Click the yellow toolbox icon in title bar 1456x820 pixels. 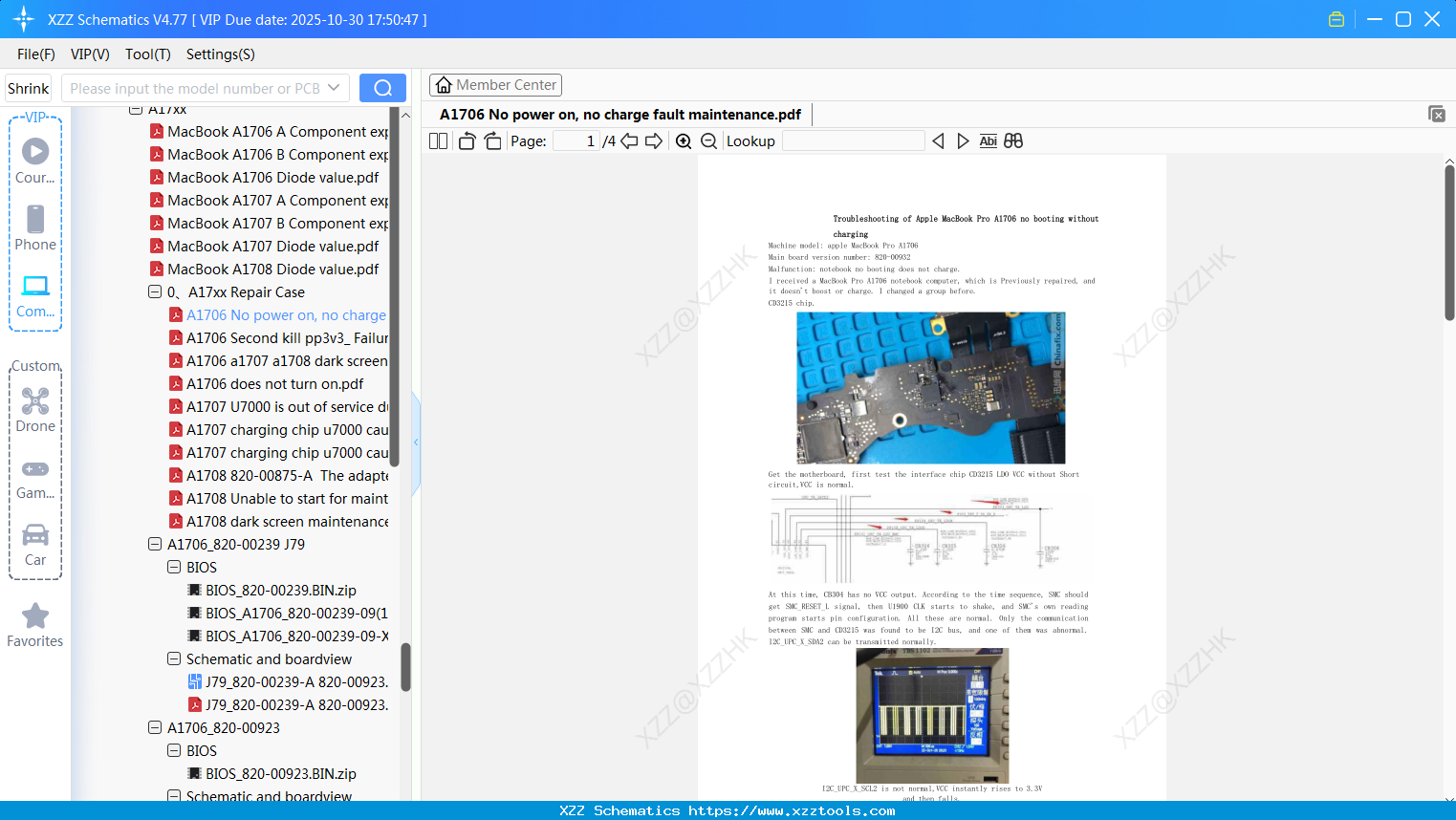click(1336, 19)
